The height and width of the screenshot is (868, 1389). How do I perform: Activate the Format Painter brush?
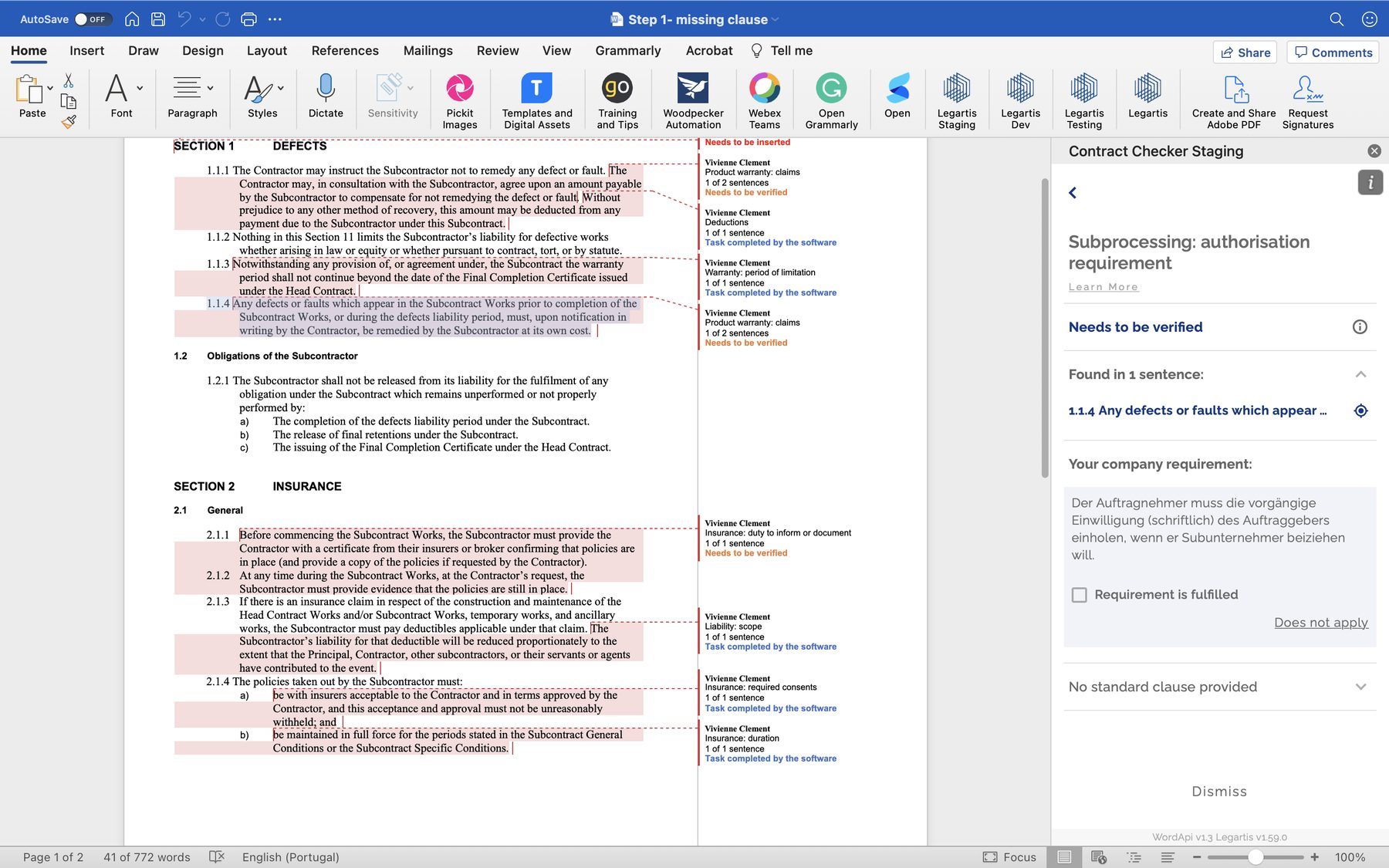pyautogui.click(x=69, y=121)
